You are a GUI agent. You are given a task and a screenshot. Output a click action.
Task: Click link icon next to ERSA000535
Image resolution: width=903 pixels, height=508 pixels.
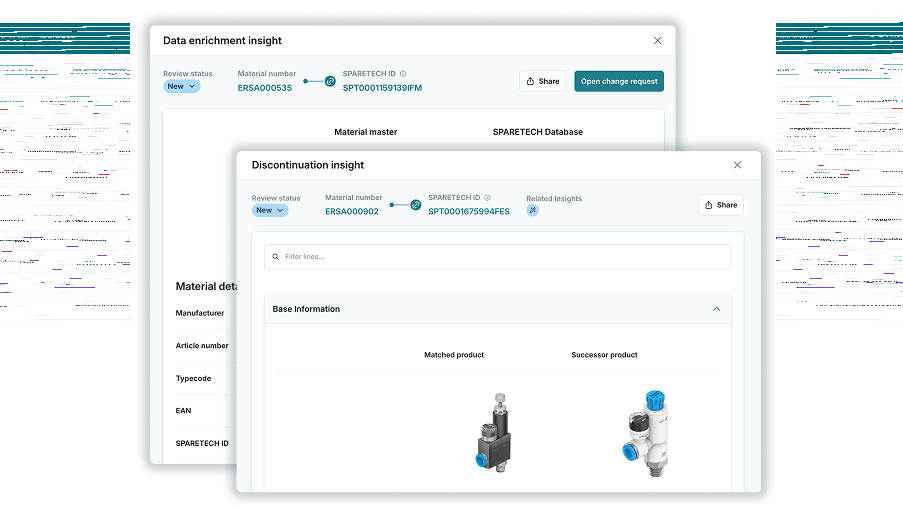click(330, 81)
